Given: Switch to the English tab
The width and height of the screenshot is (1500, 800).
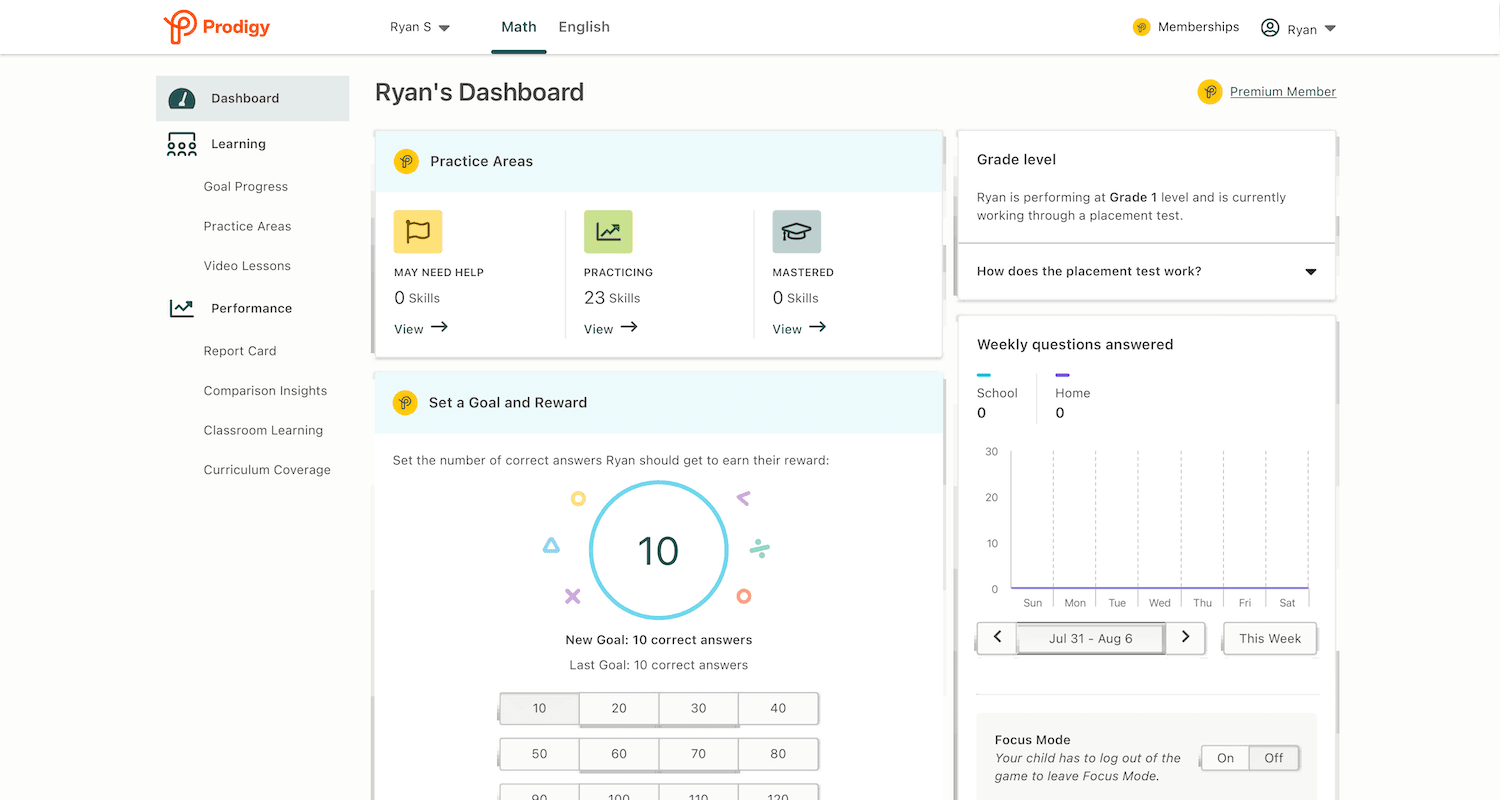Looking at the screenshot, I should (584, 27).
